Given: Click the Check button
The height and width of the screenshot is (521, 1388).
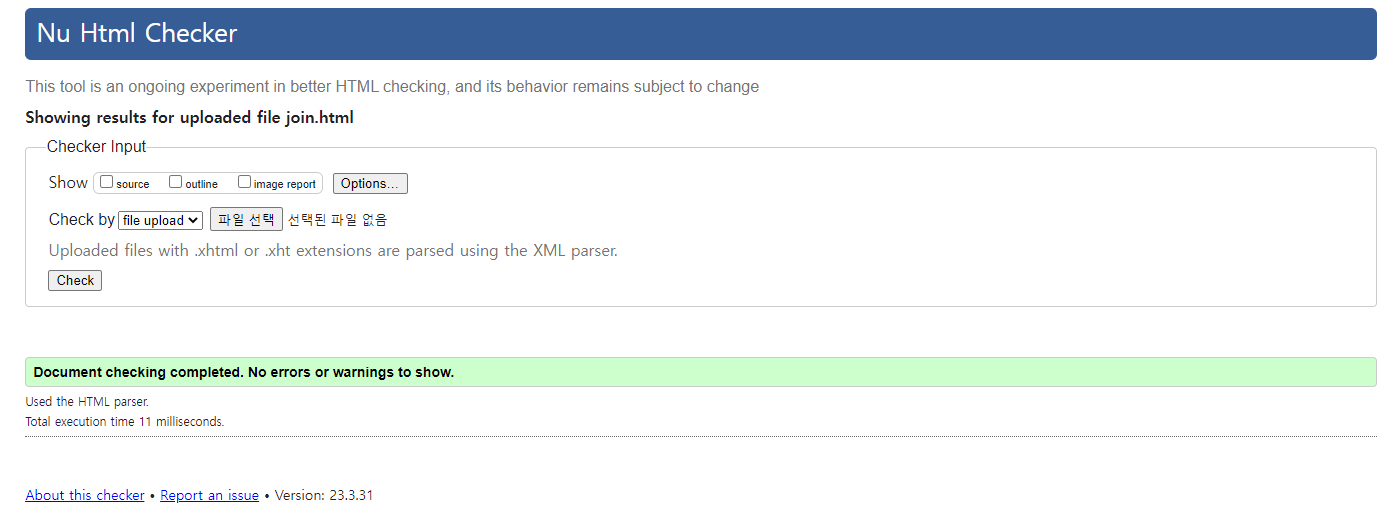Looking at the screenshot, I should point(75,281).
